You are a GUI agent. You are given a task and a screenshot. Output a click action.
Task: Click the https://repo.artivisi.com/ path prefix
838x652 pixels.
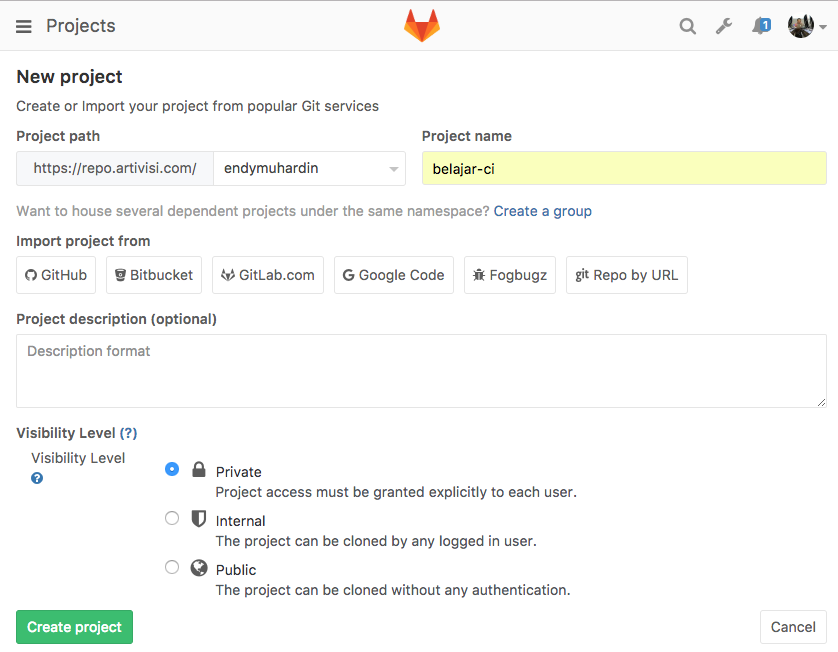point(115,168)
